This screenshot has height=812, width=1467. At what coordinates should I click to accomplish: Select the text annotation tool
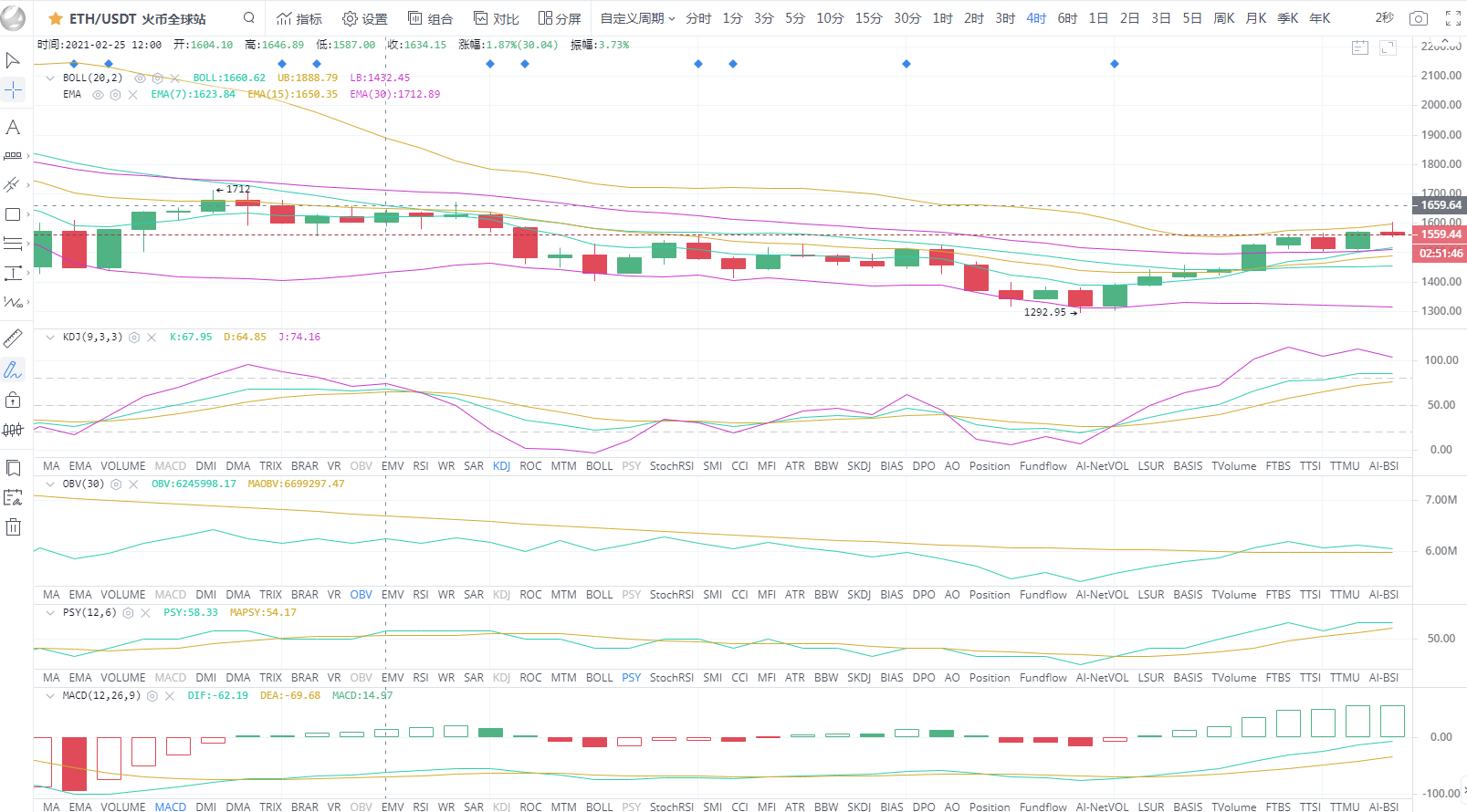point(13,127)
